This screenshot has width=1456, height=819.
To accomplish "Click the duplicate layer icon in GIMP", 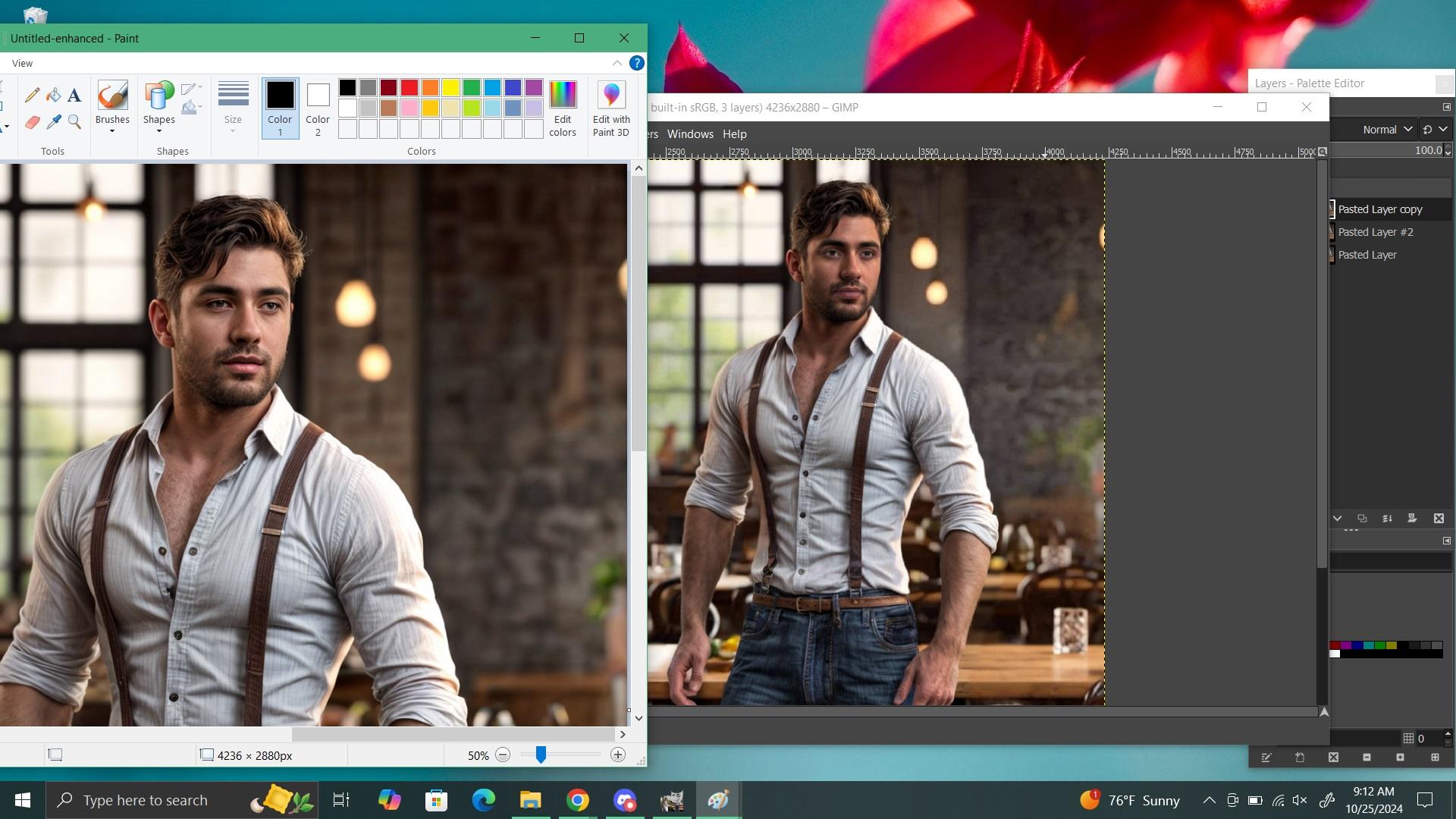I will 1362,519.
